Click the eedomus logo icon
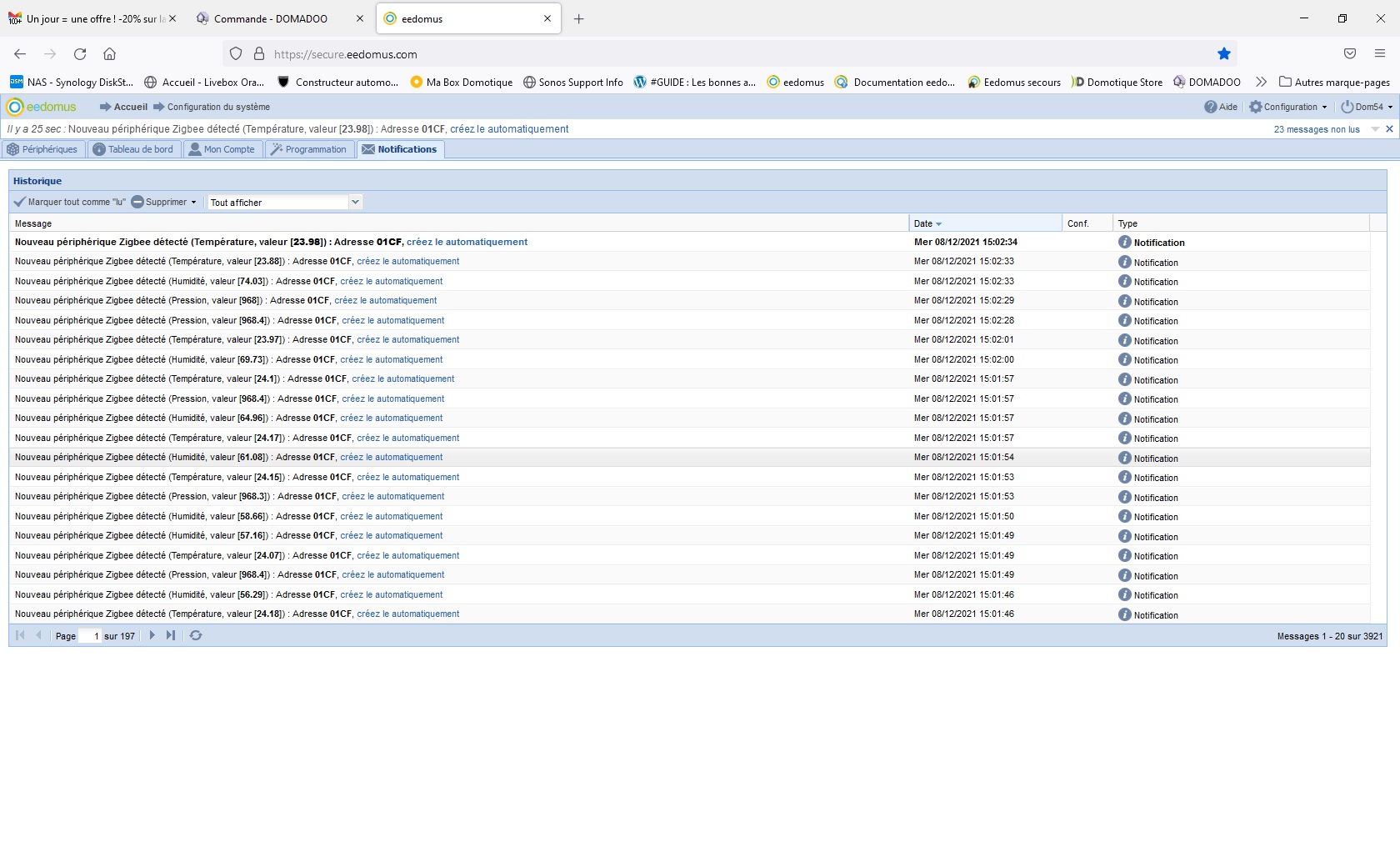 [14, 107]
